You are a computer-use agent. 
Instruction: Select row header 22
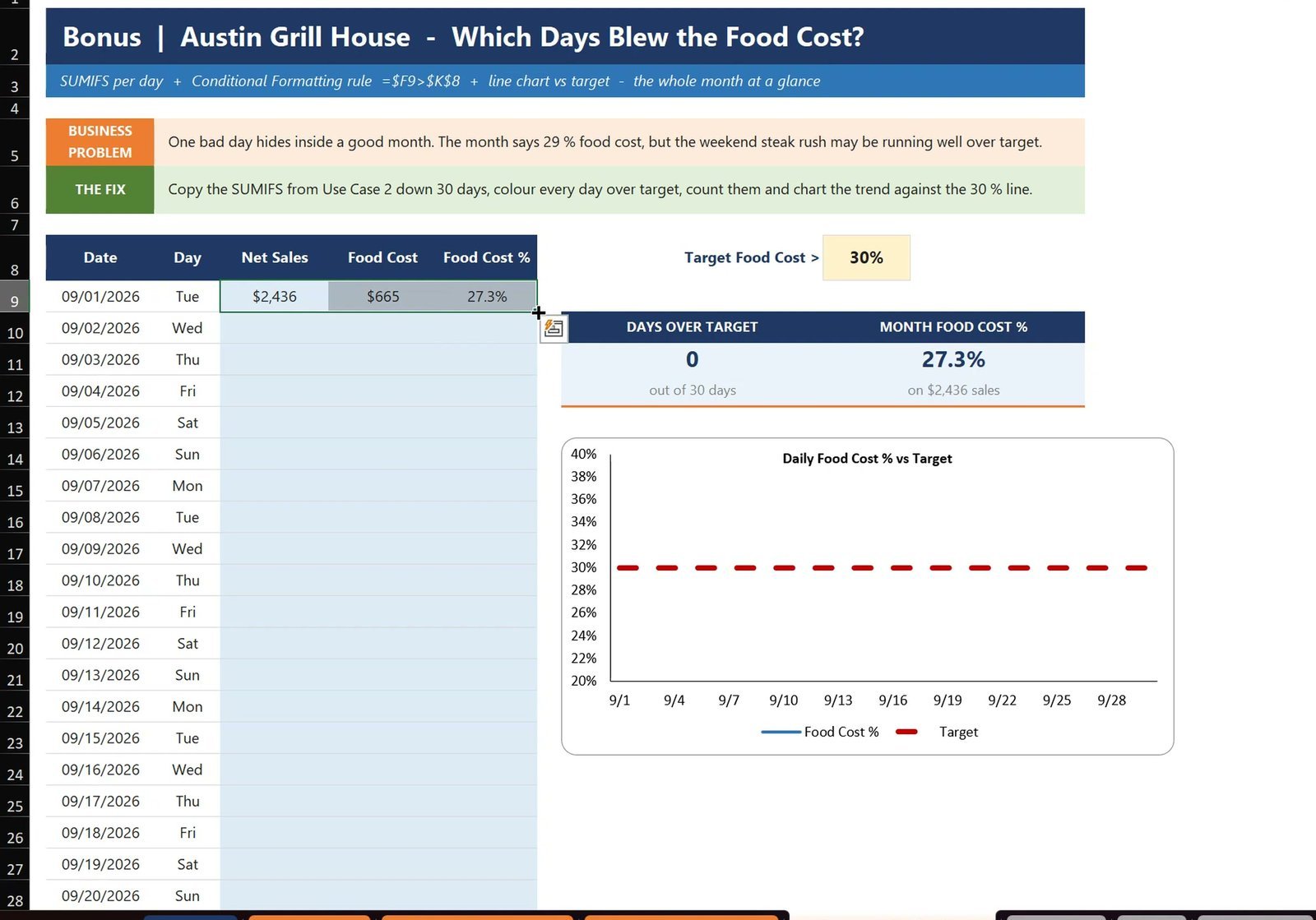pyautogui.click(x=15, y=707)
